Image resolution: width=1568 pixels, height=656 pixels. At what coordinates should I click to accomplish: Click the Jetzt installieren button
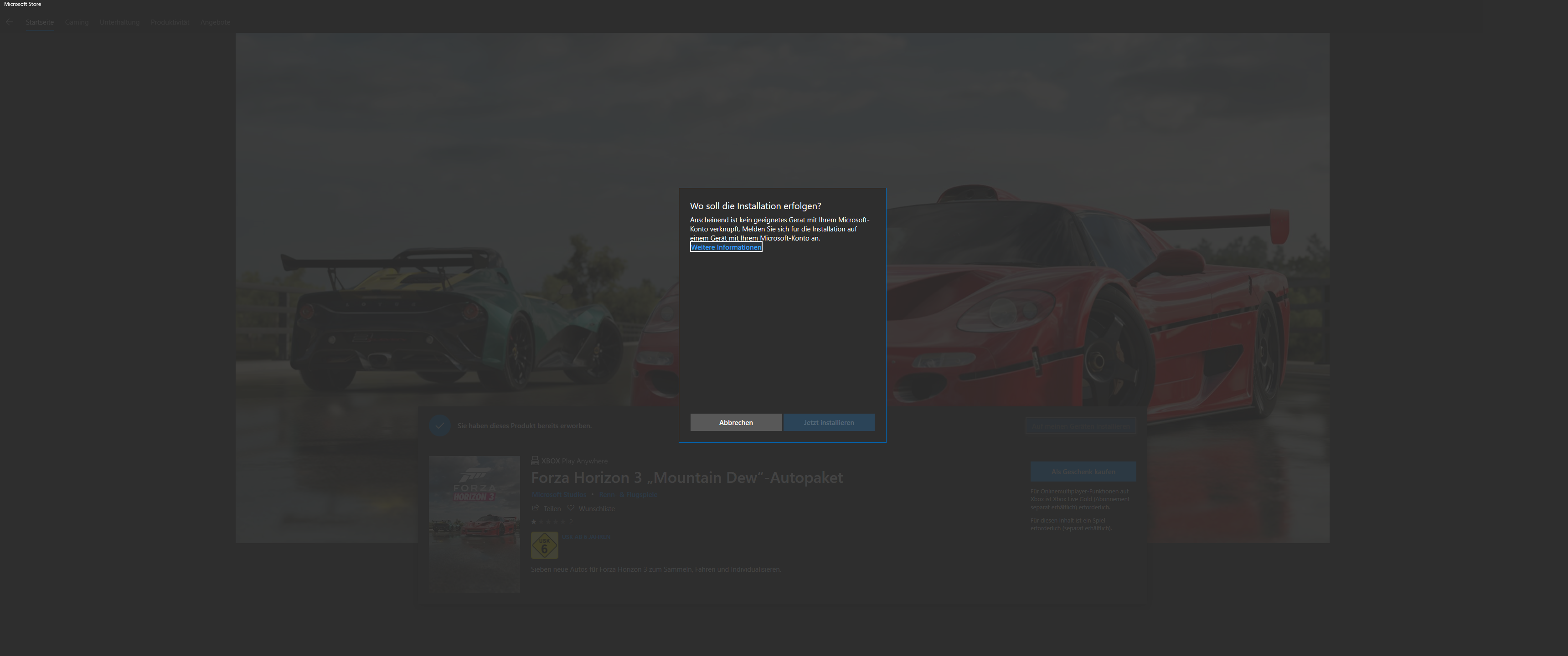point(828,422)
